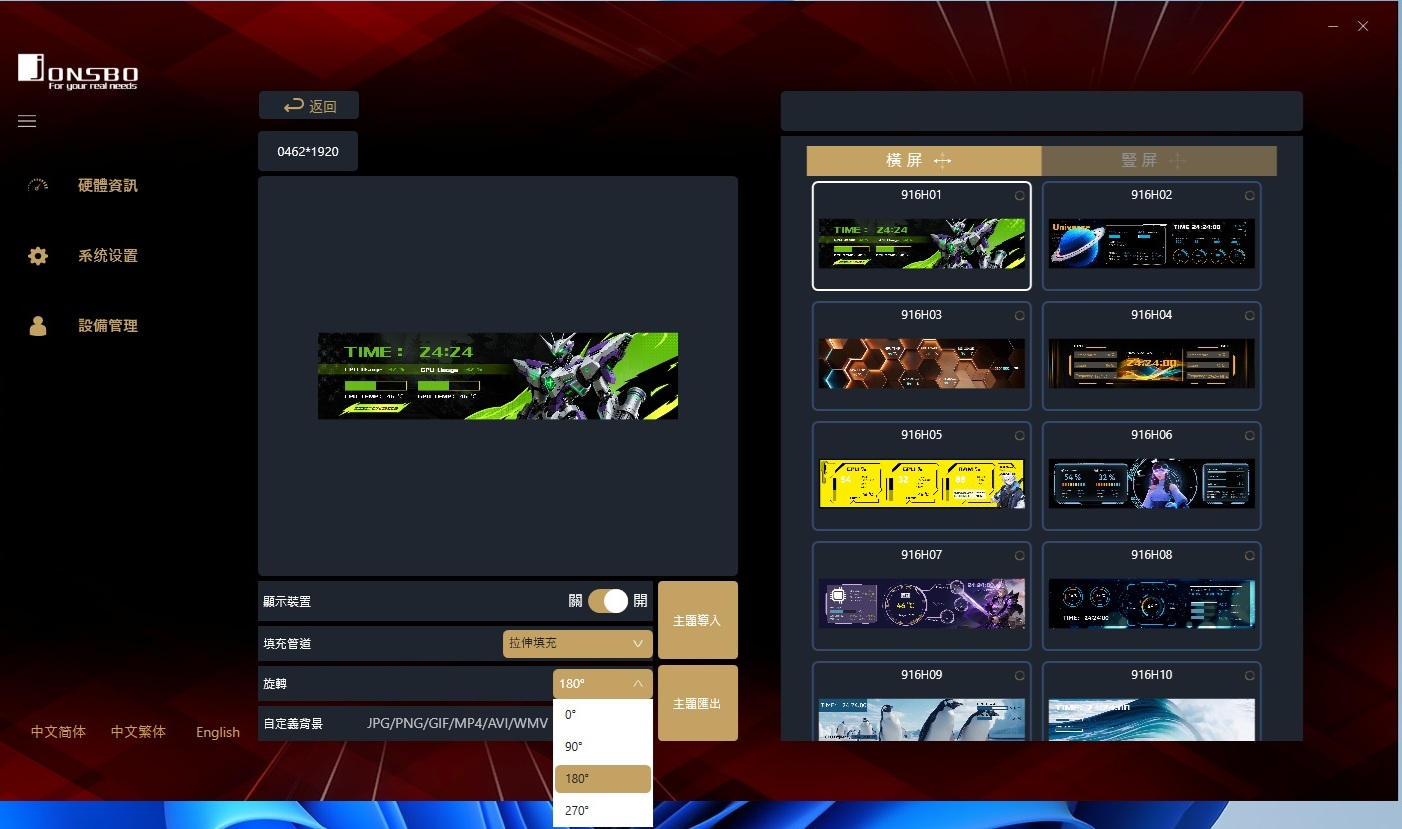This screenshot has width=1402, height=829.
Task: Go back with the 返回 button
Action: coord(309,106)
